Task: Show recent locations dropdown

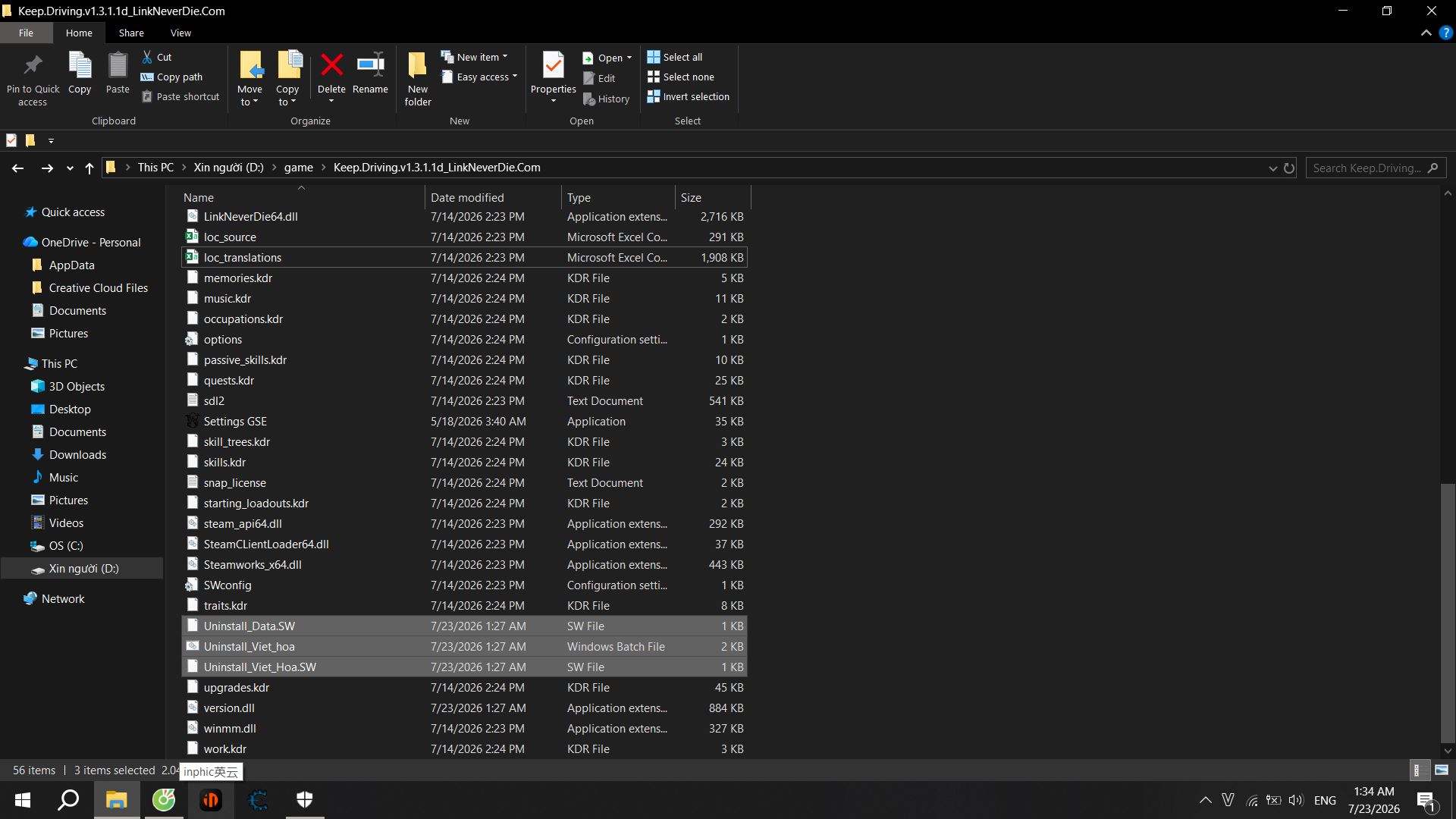Action: click(70, 168)
